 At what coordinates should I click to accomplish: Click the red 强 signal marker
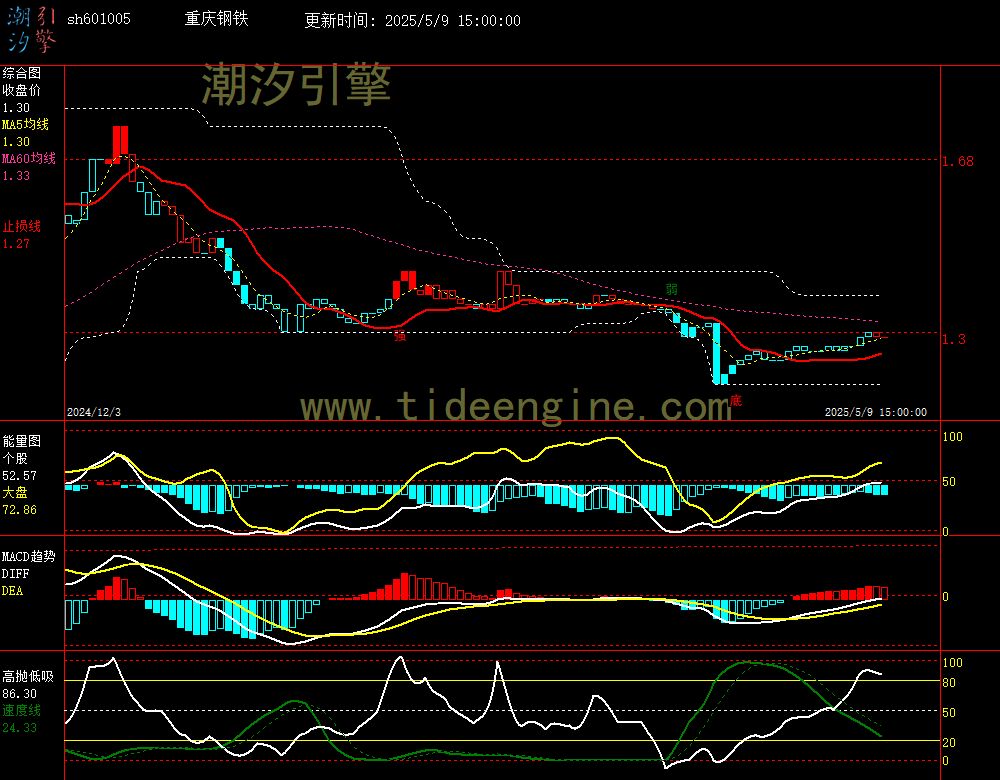click(x=400, y=336)
